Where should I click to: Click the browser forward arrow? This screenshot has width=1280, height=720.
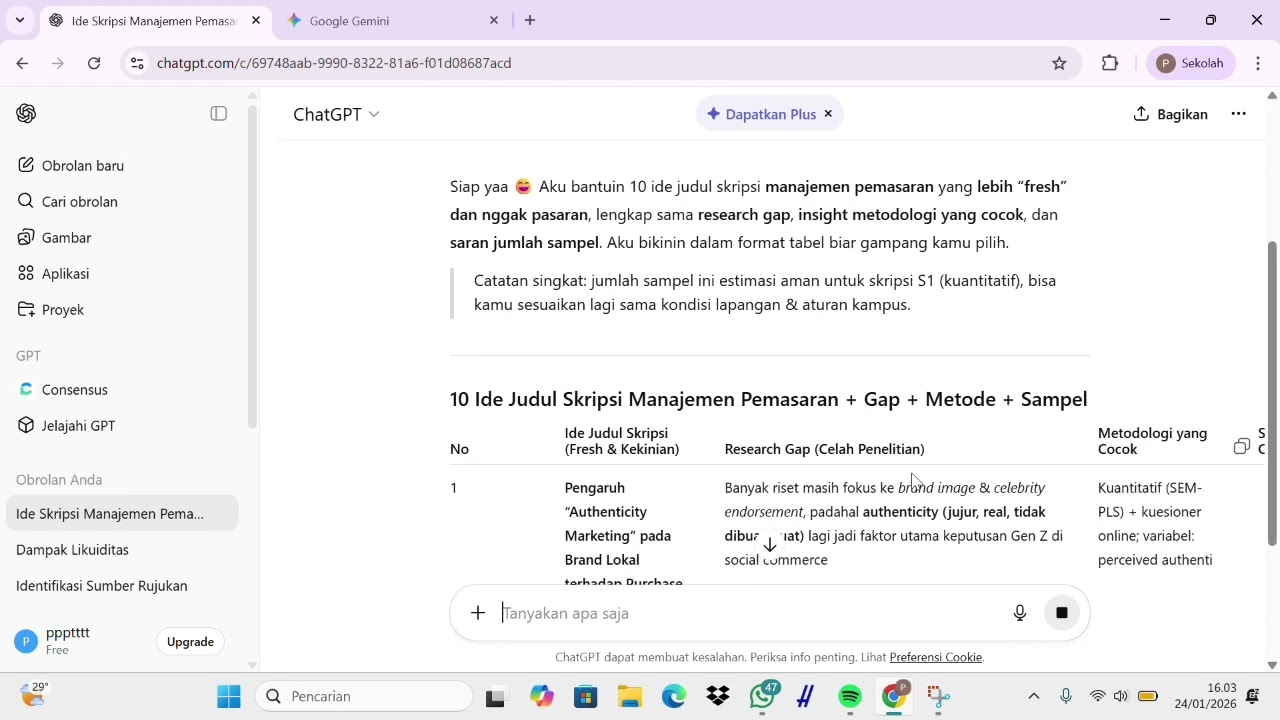[x=58, y=63]
